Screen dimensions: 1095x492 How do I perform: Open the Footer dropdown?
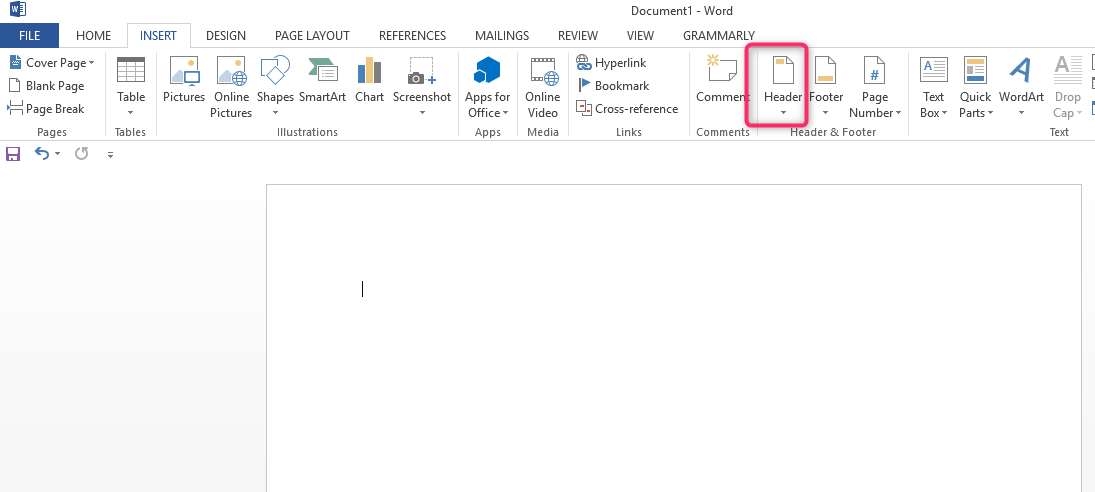(826, 87)
